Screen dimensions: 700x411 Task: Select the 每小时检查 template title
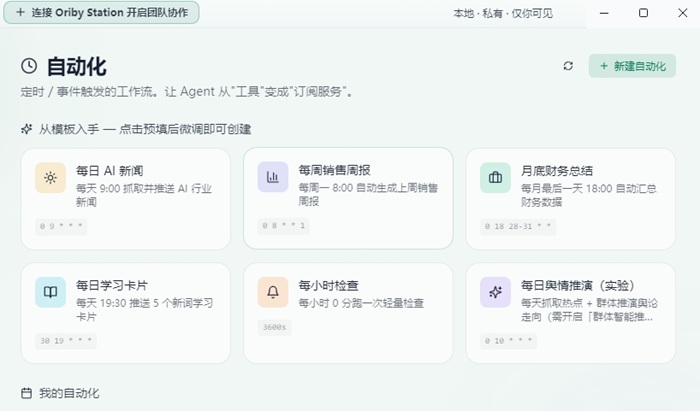[x=329, y=286]
